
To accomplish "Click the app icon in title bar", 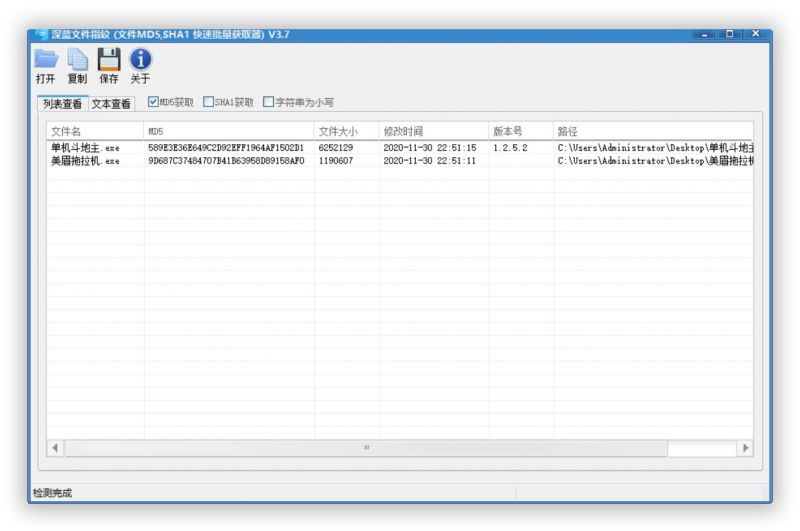I will click(41, 34).
